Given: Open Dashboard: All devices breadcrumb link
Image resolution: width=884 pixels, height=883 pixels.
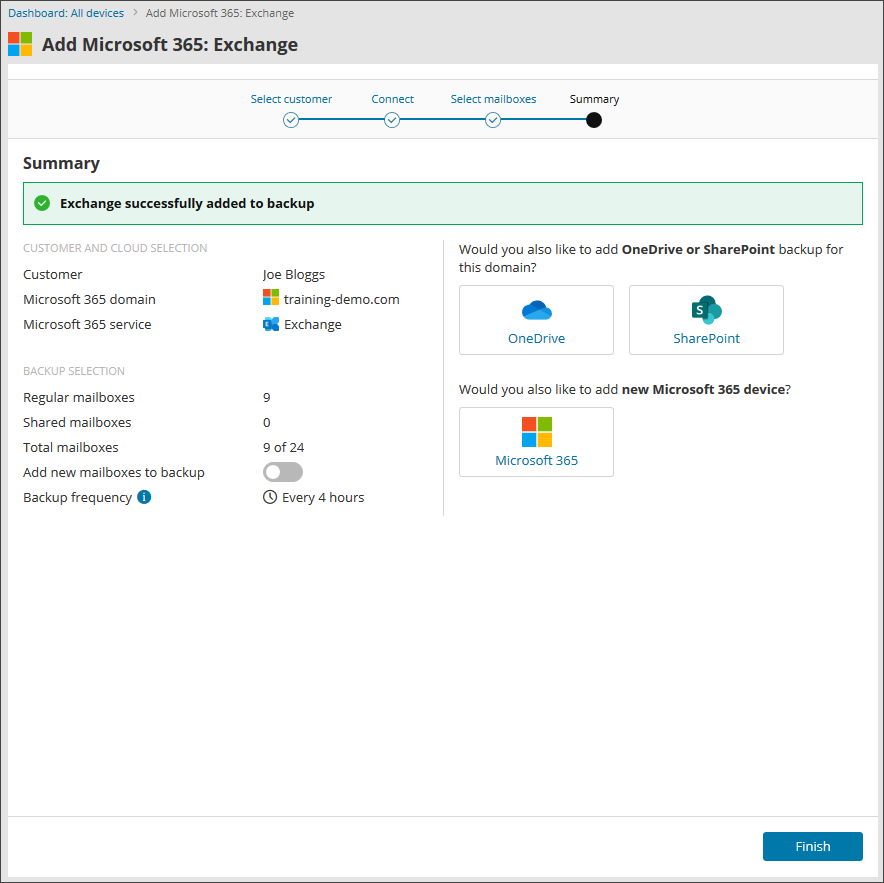Looking at the screenshot, I should click(66, 13).
